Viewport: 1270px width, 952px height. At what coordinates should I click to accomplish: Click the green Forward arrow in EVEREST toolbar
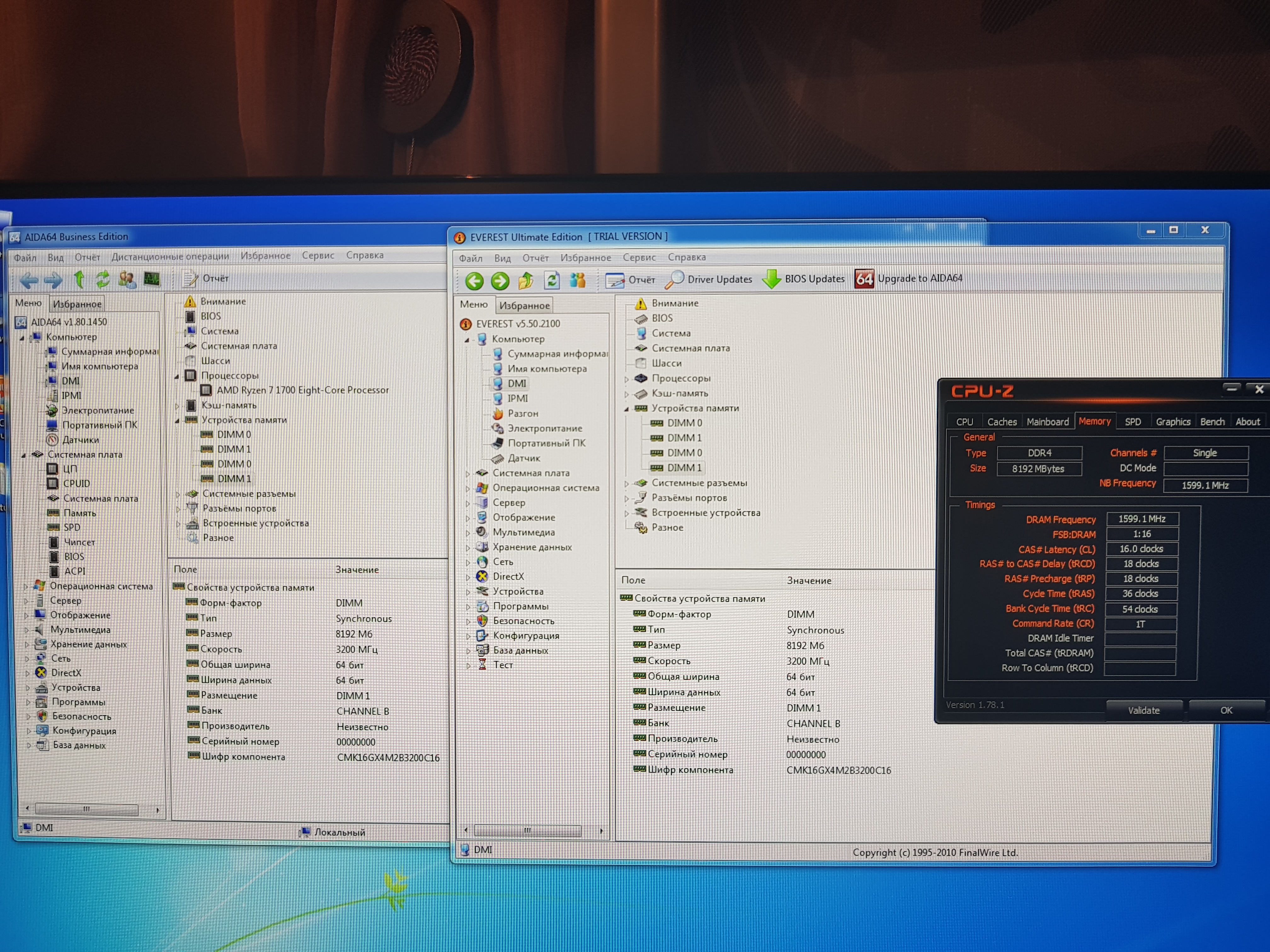[x=500, y=281]
